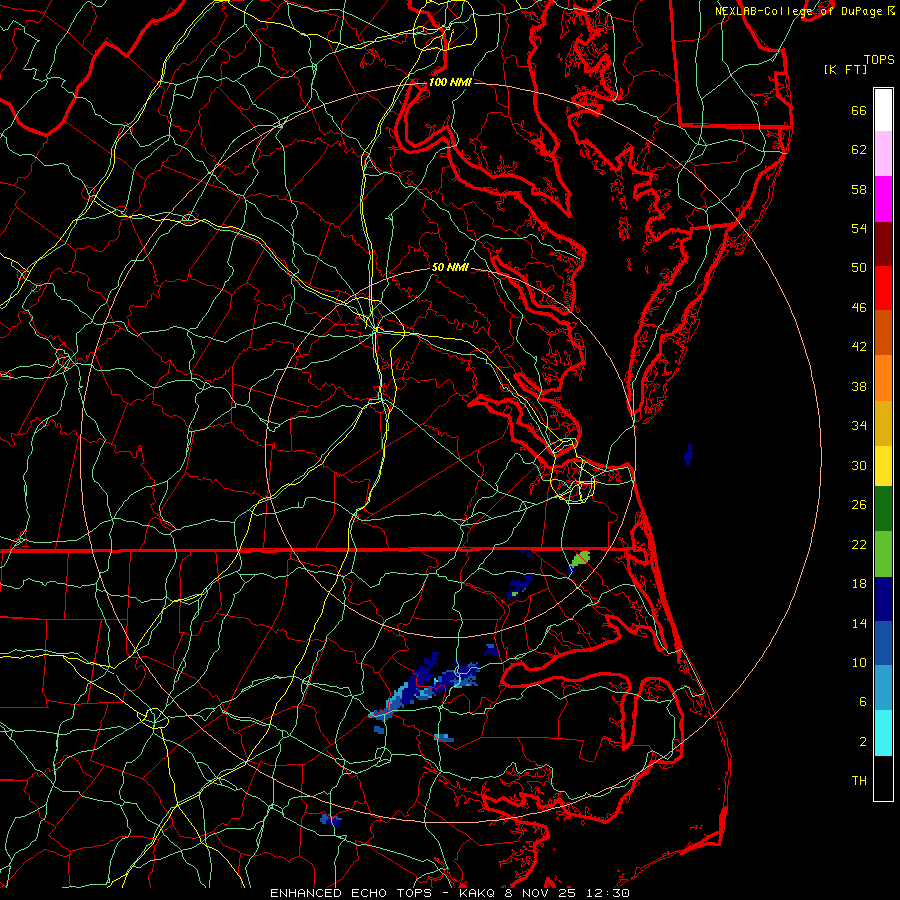Select the dark green legend swatch
This screenshot has height=900, width=900.
tap(883, 509)
